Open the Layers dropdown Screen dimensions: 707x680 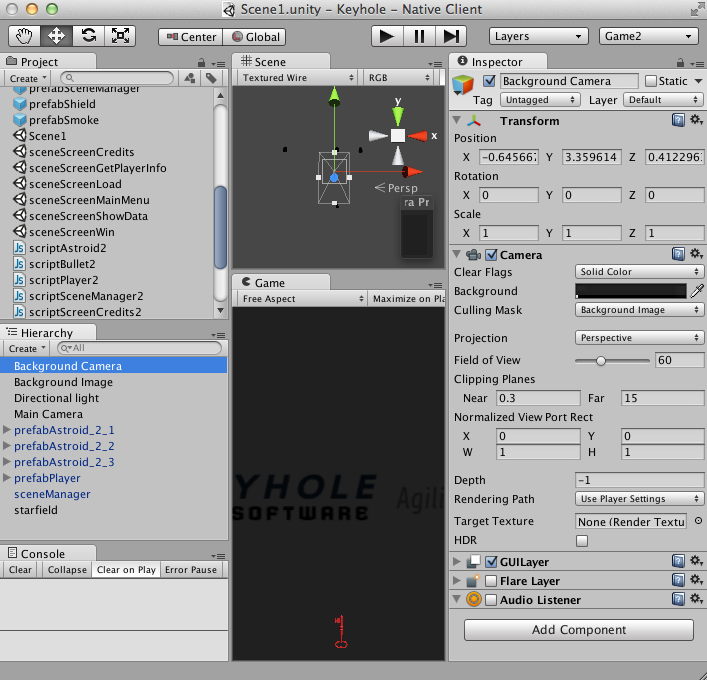coord(538,36)
